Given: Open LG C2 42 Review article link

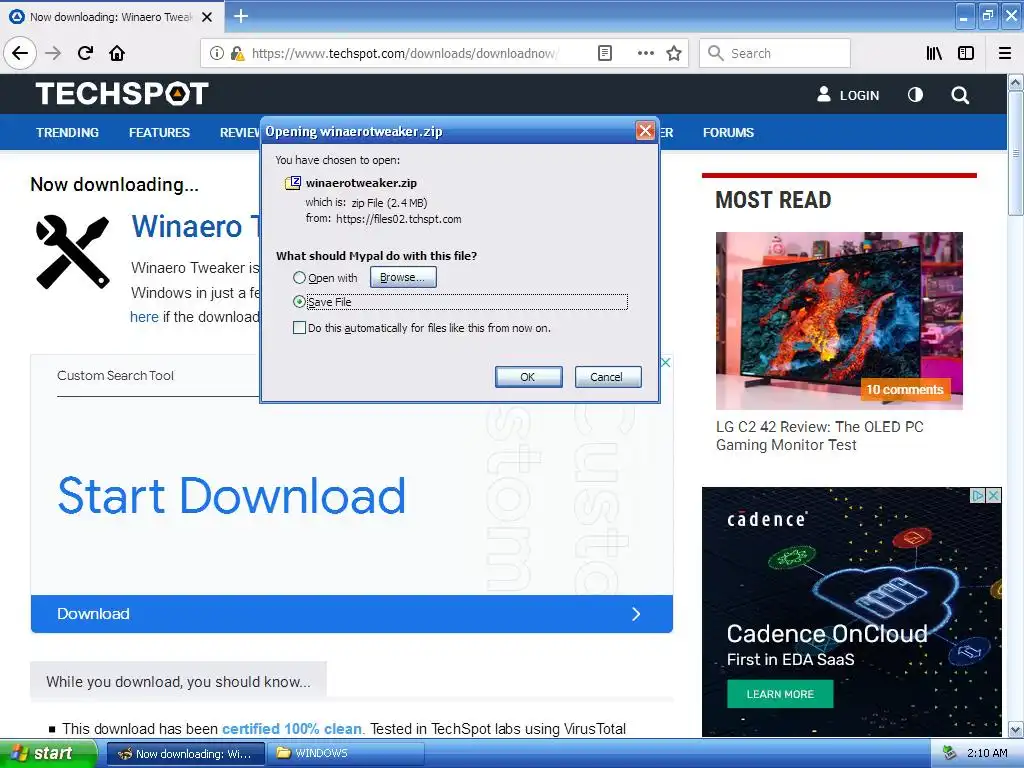Looking at the screenshot, I should pos(820,436).
